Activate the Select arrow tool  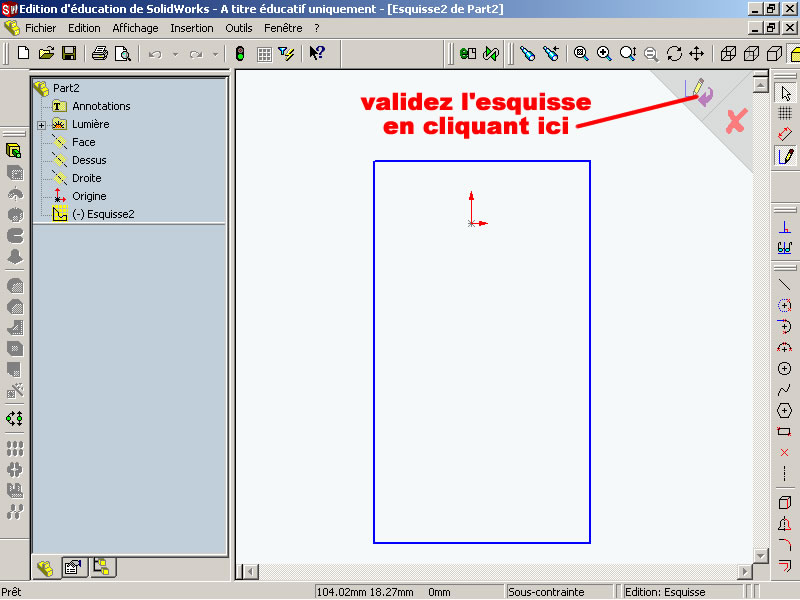[785, 92]
